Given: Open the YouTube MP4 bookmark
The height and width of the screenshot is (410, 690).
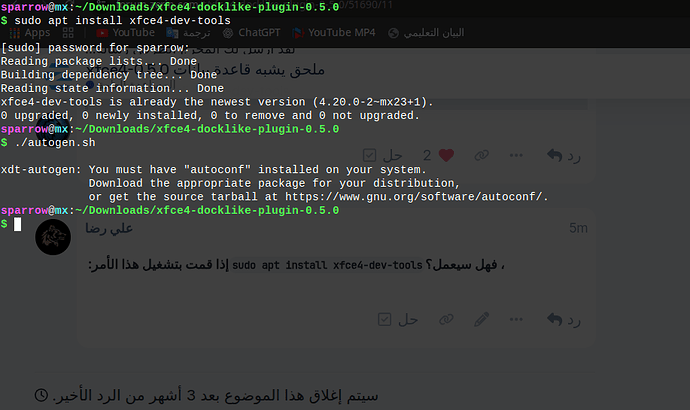Looking at the screenshot, I should pyautogui.click(x=333, y=33).
